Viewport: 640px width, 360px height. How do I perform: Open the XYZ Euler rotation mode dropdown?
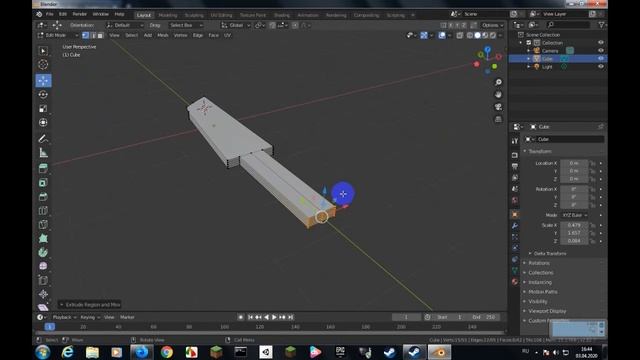point(574,215)
